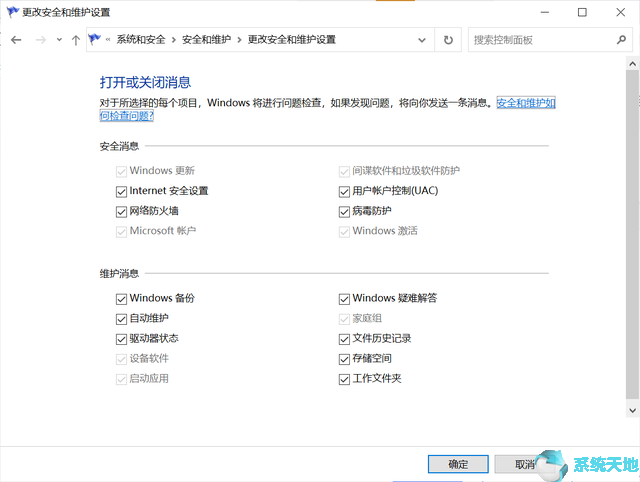Click the disabled Microsoft 帐户 checkbox

point(121,231)
